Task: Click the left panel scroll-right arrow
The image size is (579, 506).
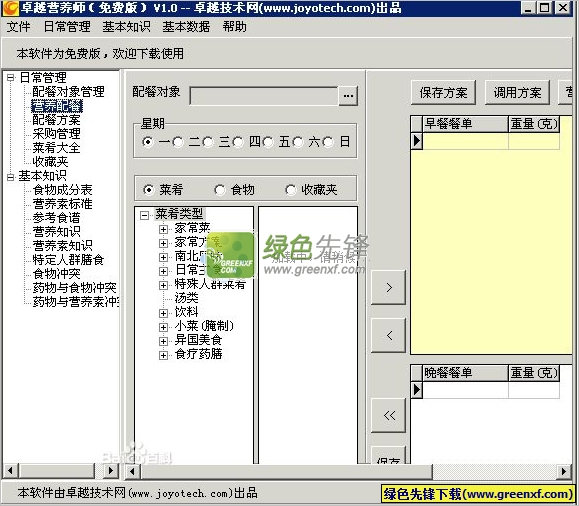Action: tap(110, 471)
